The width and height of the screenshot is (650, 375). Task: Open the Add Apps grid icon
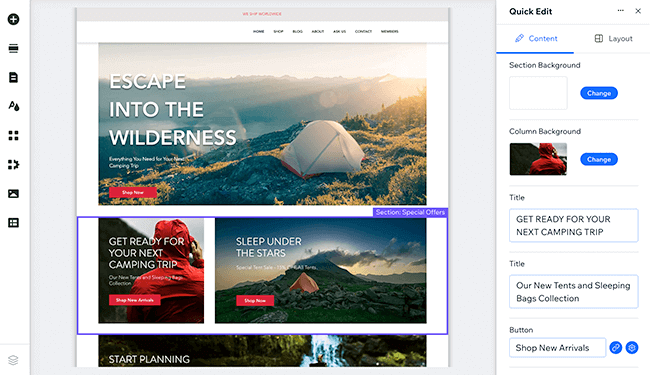click(13, 135)
